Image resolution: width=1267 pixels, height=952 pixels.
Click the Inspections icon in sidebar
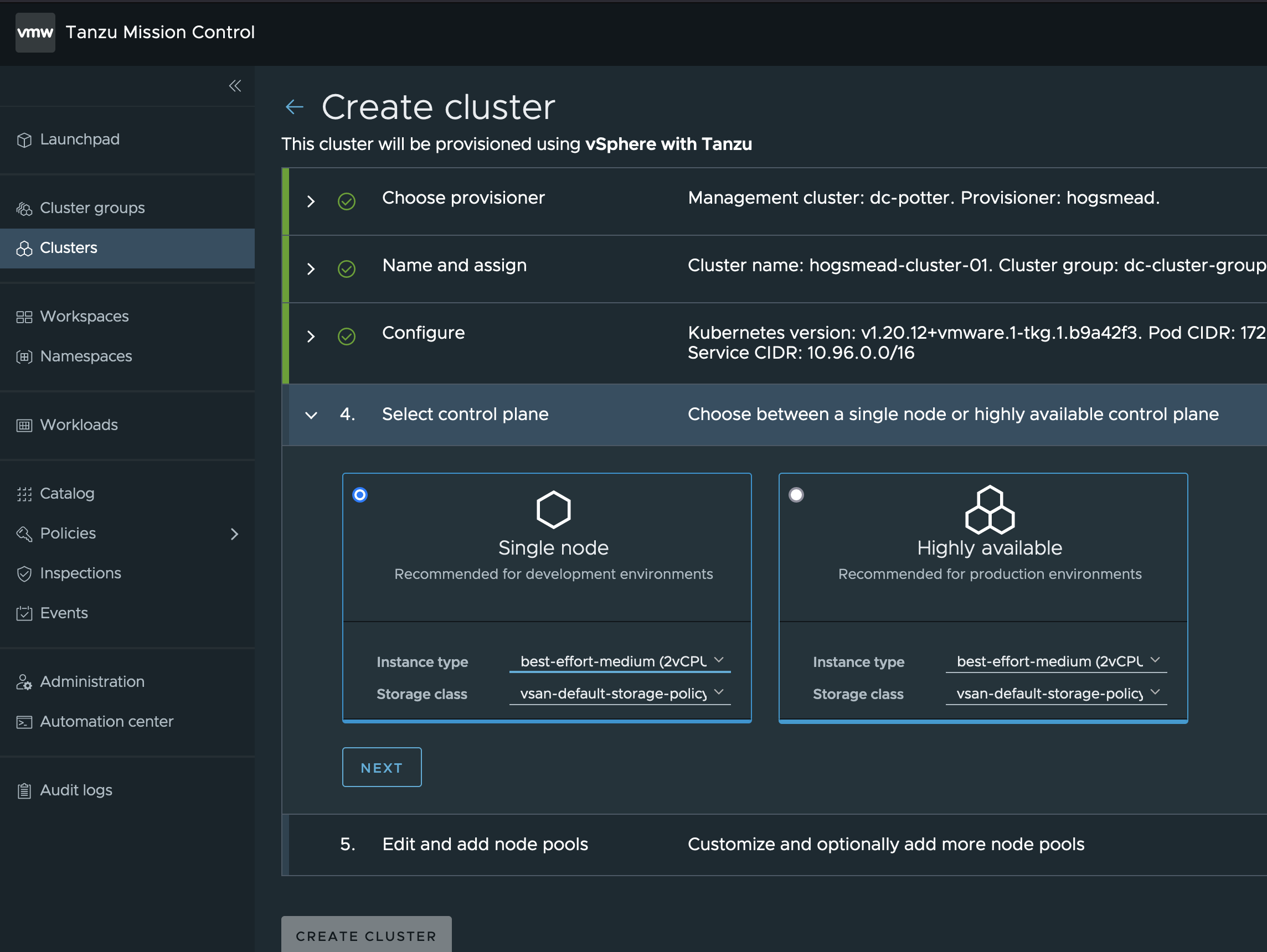point(23,573)
